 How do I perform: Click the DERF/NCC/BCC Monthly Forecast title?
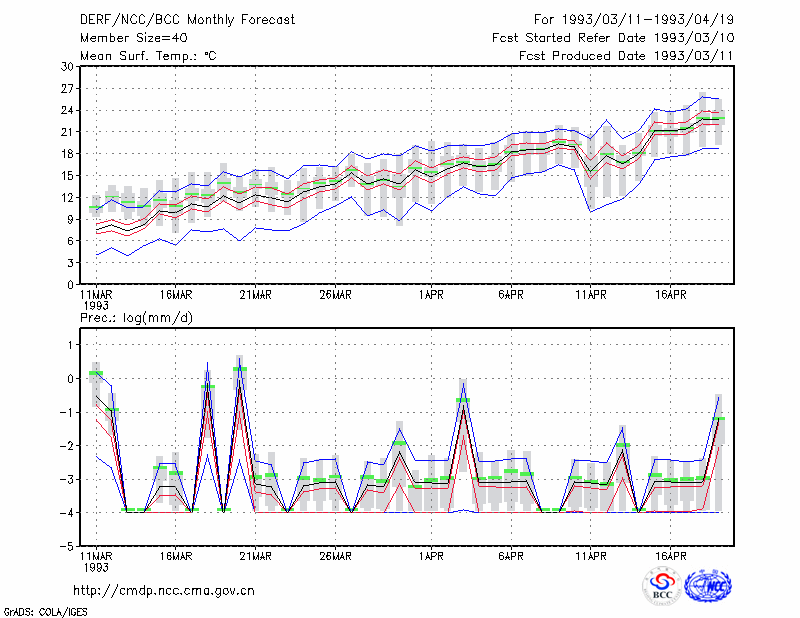187,20
